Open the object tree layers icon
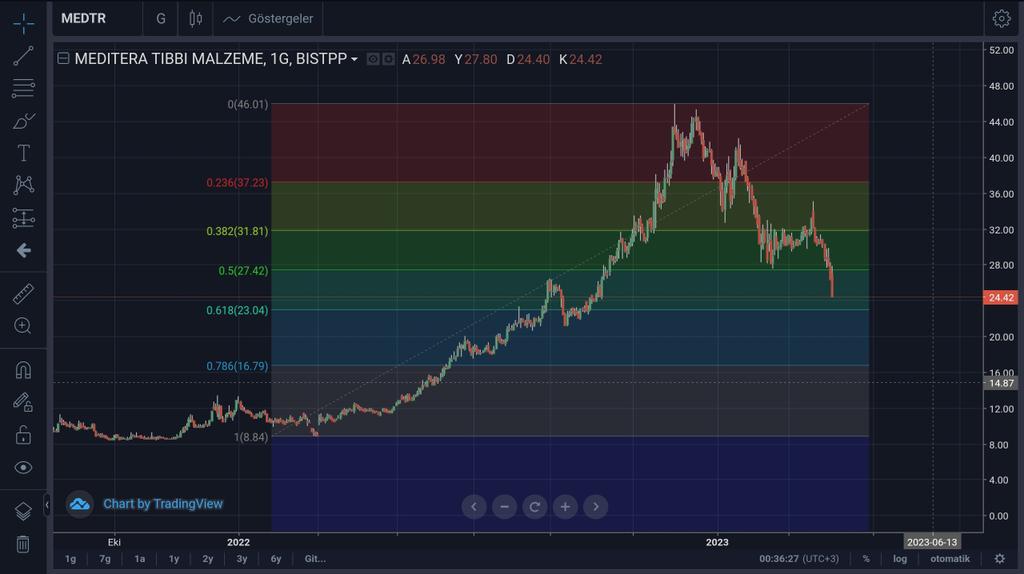1024x574 pixels. coord(24,511)
